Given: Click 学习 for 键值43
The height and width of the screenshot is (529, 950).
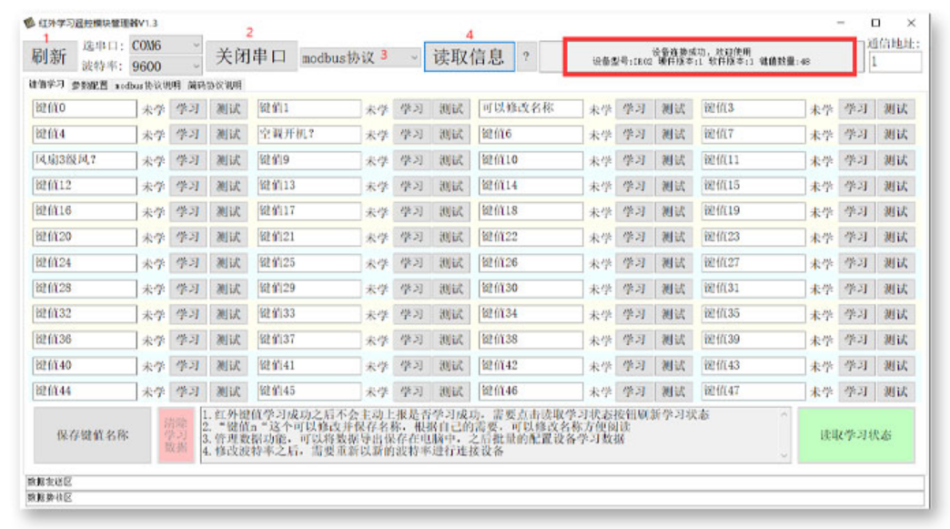Looking at the screenshot, I should click(856, 366).
